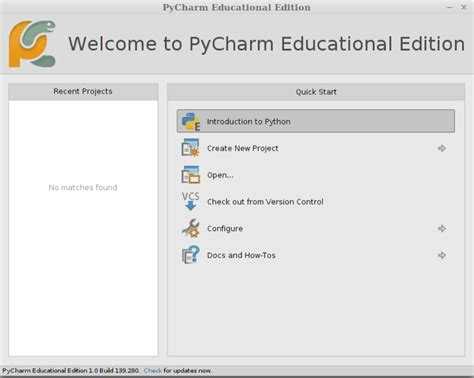Click inside the empty recent projects list

83,228
